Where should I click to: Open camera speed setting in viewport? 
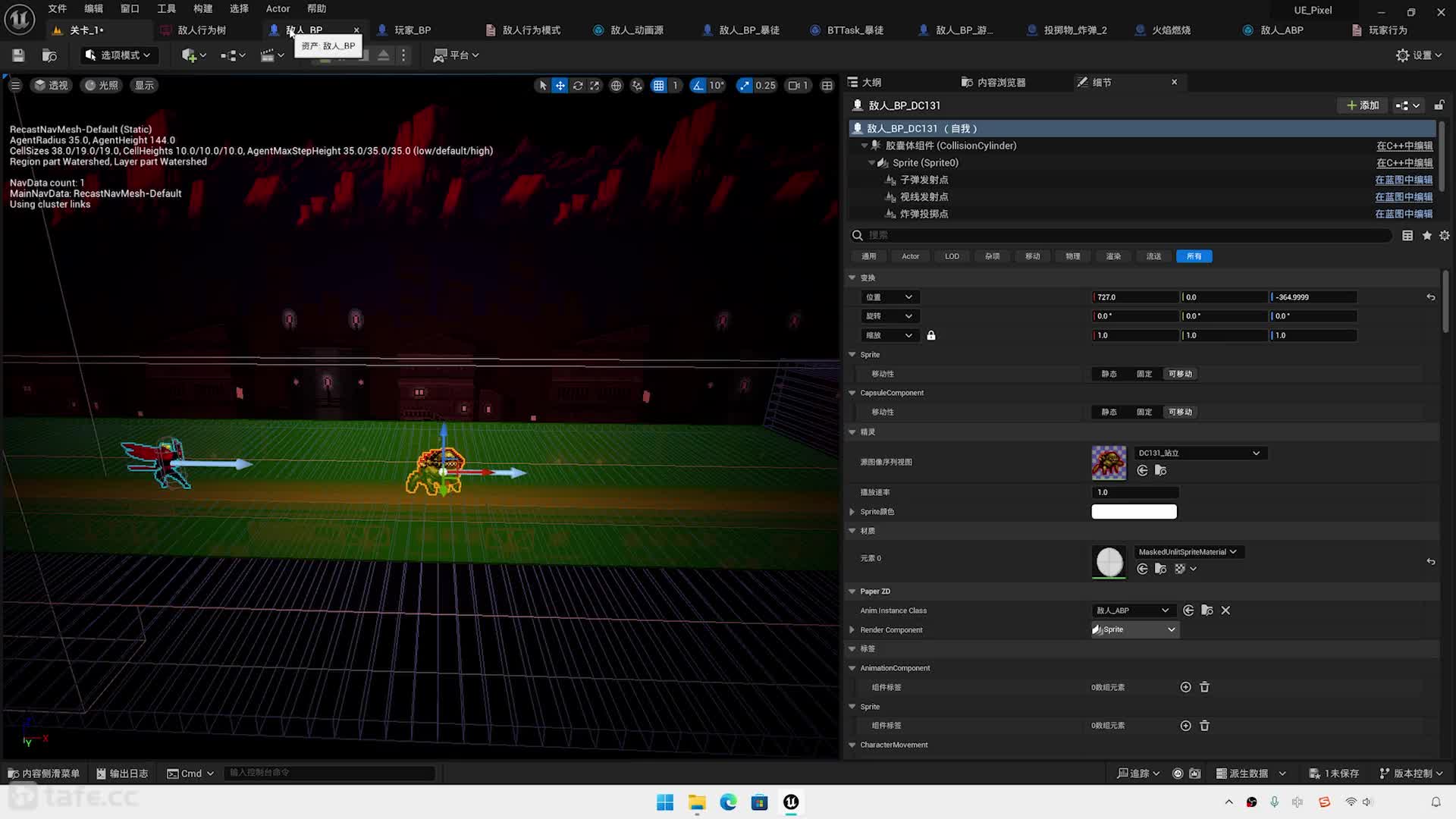click(x=798, y=86)
